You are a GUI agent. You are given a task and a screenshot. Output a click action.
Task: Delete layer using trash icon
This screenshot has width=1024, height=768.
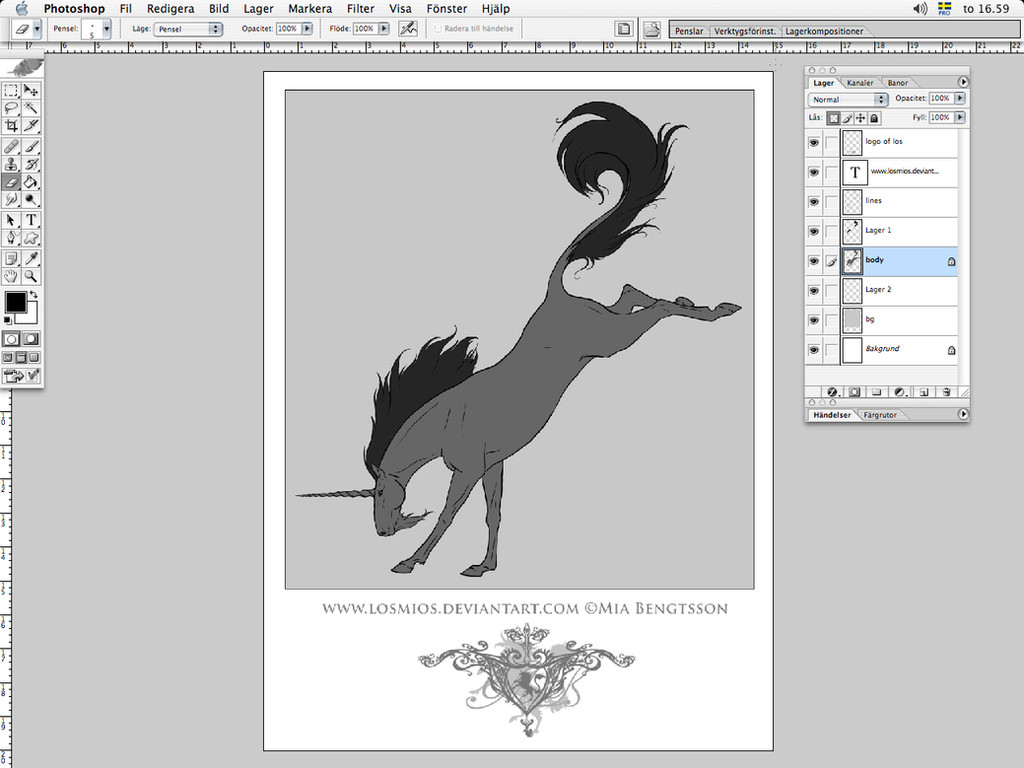click(946, 392)
